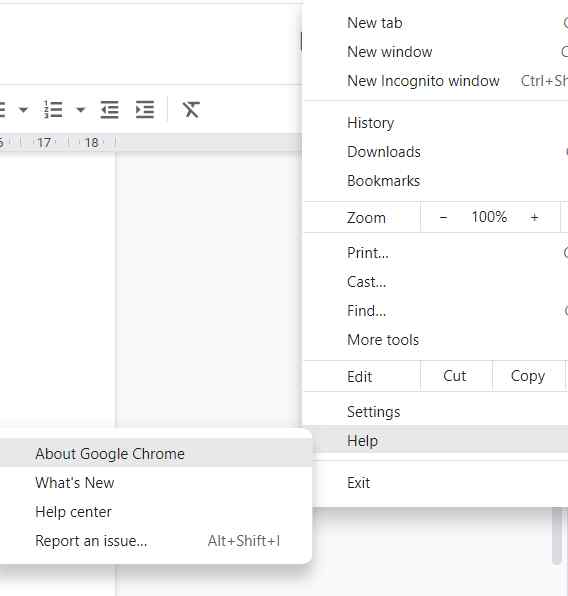Click the 100% zoom value
This screenshot has width=568, height=596.
coord(489,217)
